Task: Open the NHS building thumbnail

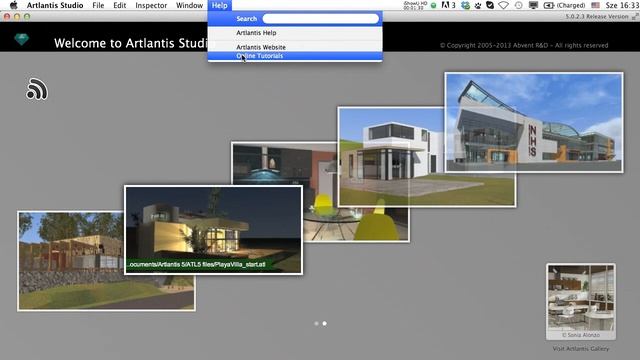Action: click(534, 122)
